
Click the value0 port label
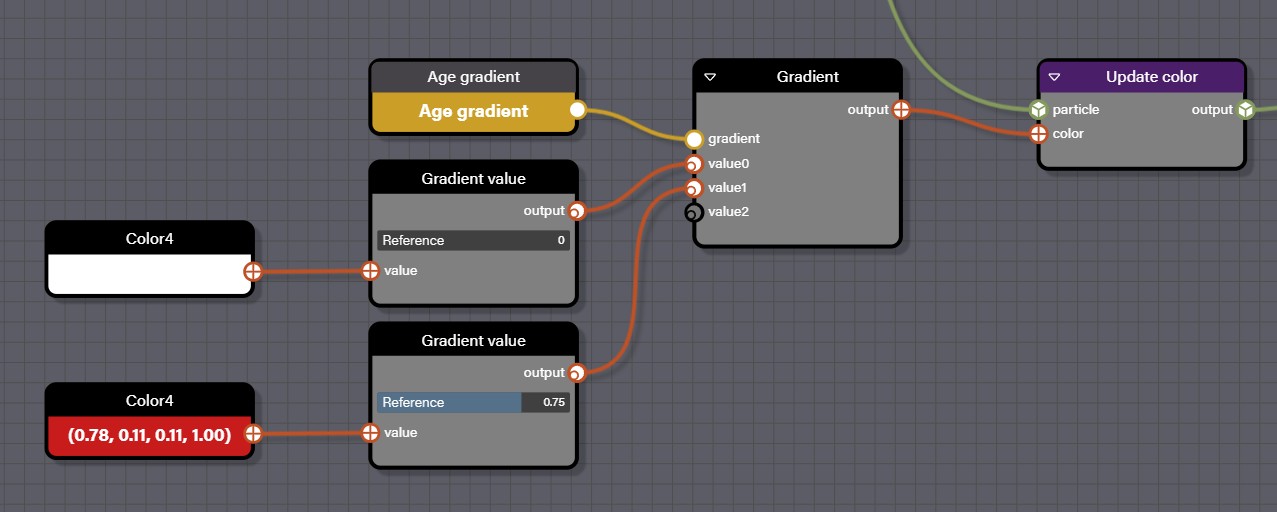click(x=728, y=163)
